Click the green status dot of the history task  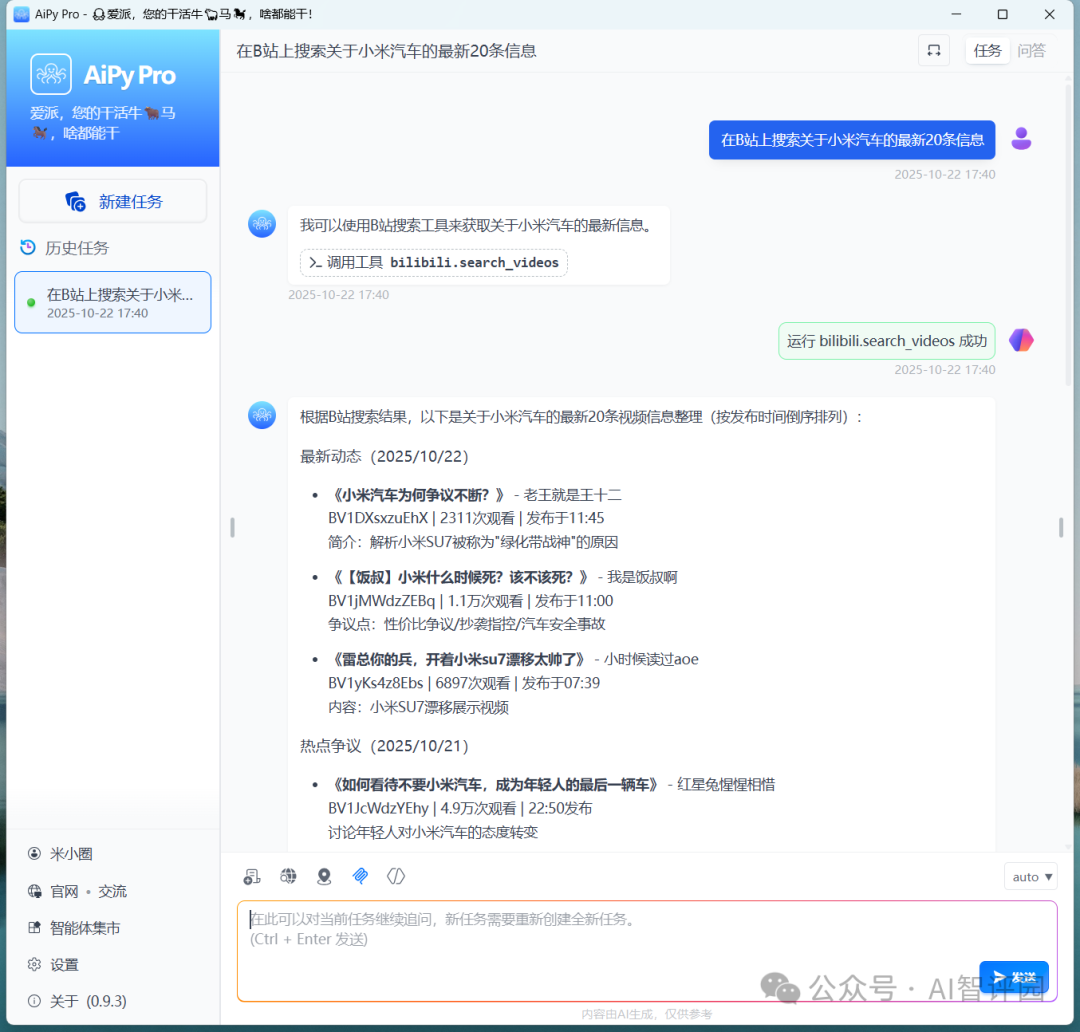(x=31, y=302)
